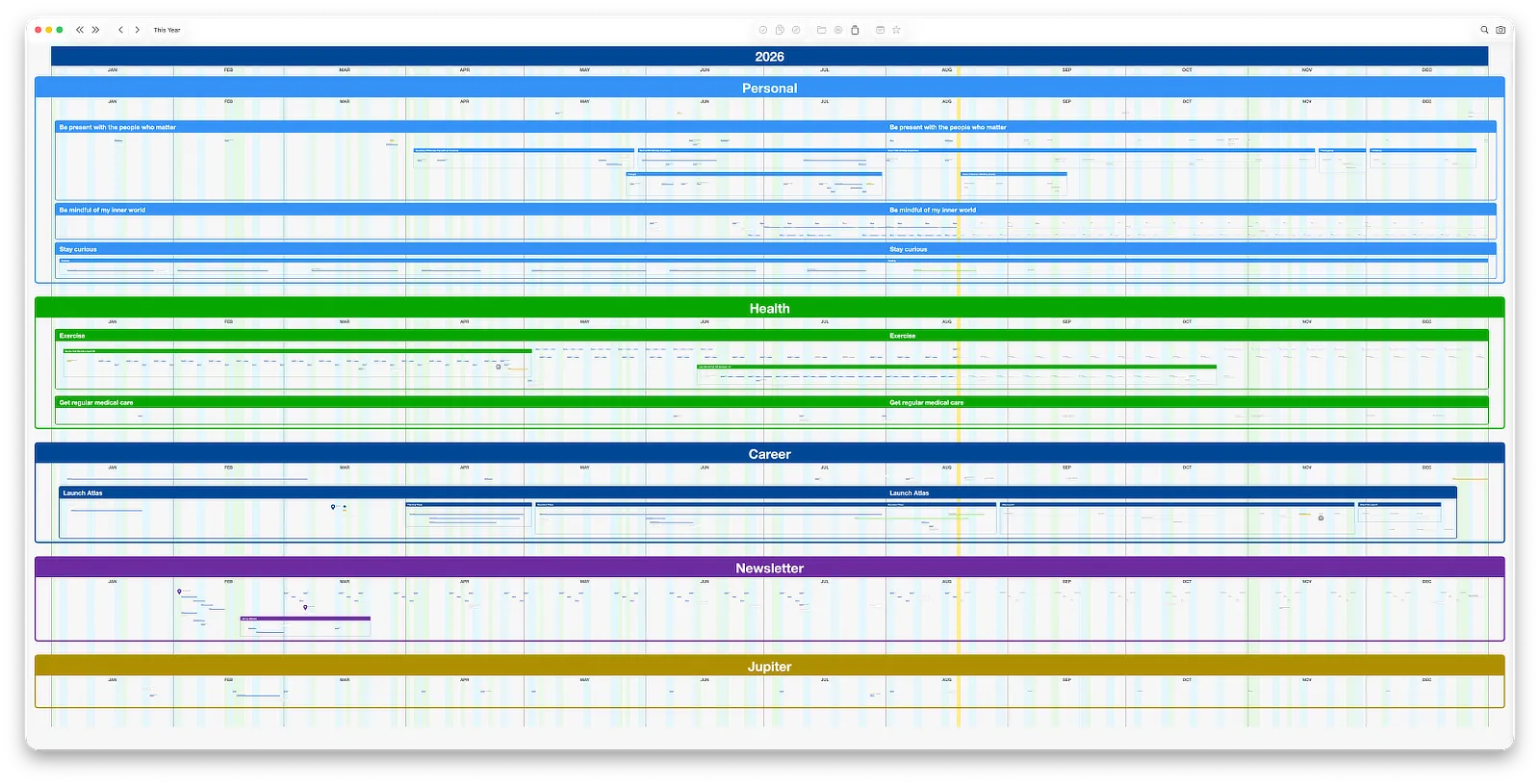Click the camera snapshot icon
Viewport: 1540px width, 784px height.
1501,30
